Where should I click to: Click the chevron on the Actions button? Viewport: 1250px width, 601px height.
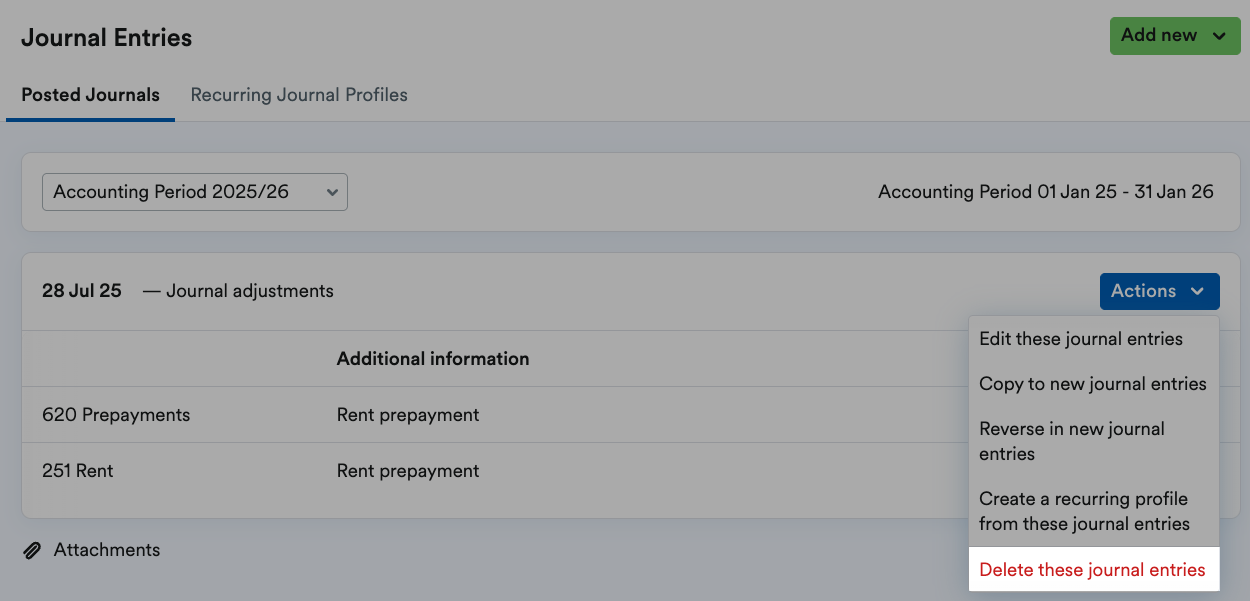pyautogui.click(x=1199, y=291)
